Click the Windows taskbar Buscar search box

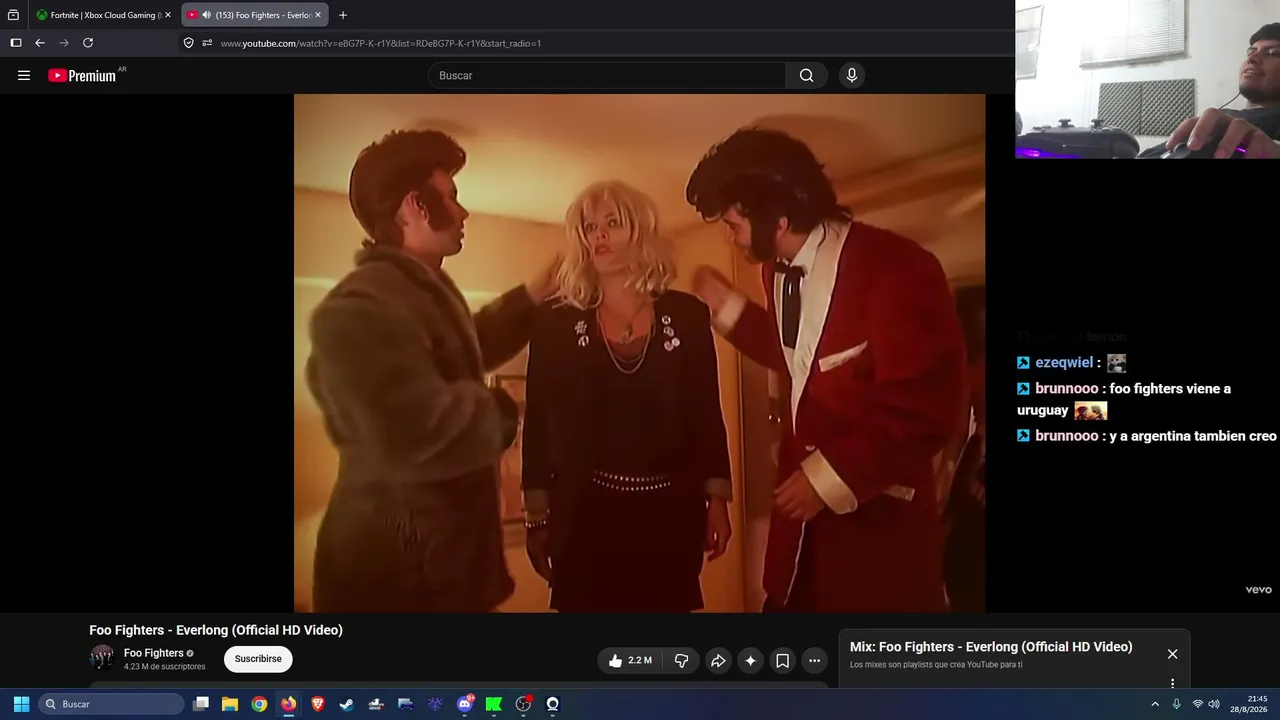click(111, 704)
